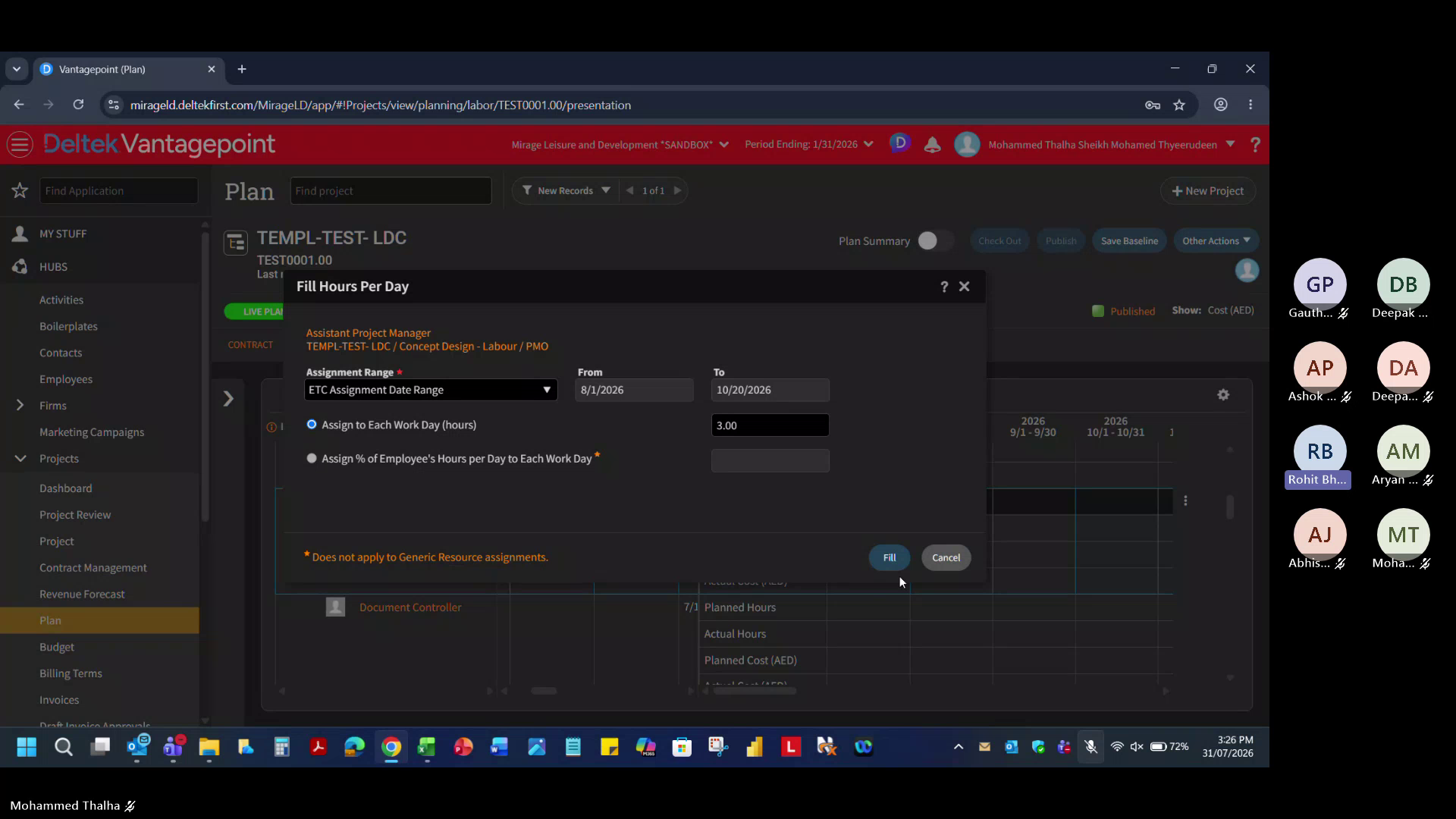Open Contract Management in the sidebar
Screen dimensions: 1456x819
point(93,568)
